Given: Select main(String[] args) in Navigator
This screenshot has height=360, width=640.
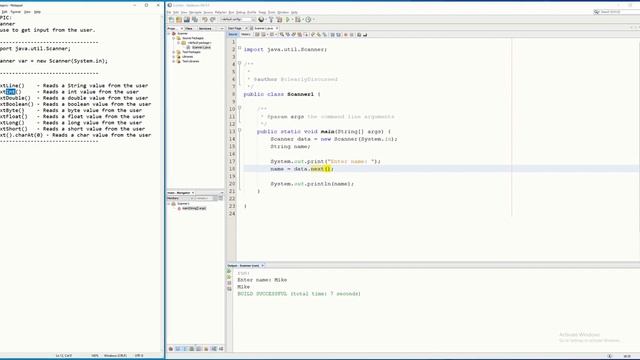Looking at the screenshot, I should (194, 208).
